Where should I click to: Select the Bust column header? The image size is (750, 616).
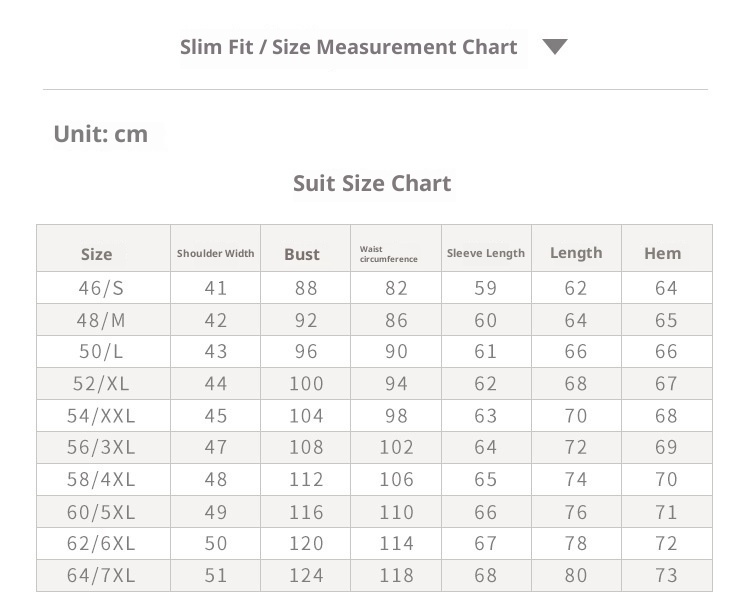[x=302, y=254]
